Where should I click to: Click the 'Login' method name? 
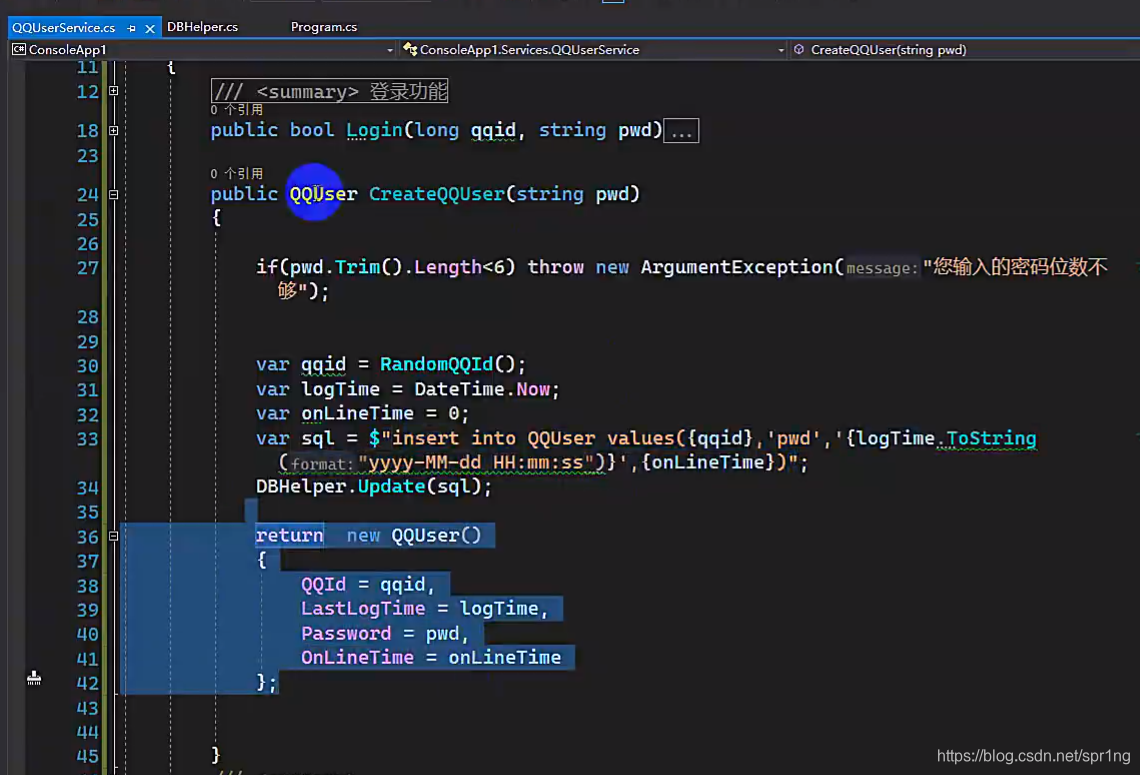374,131
